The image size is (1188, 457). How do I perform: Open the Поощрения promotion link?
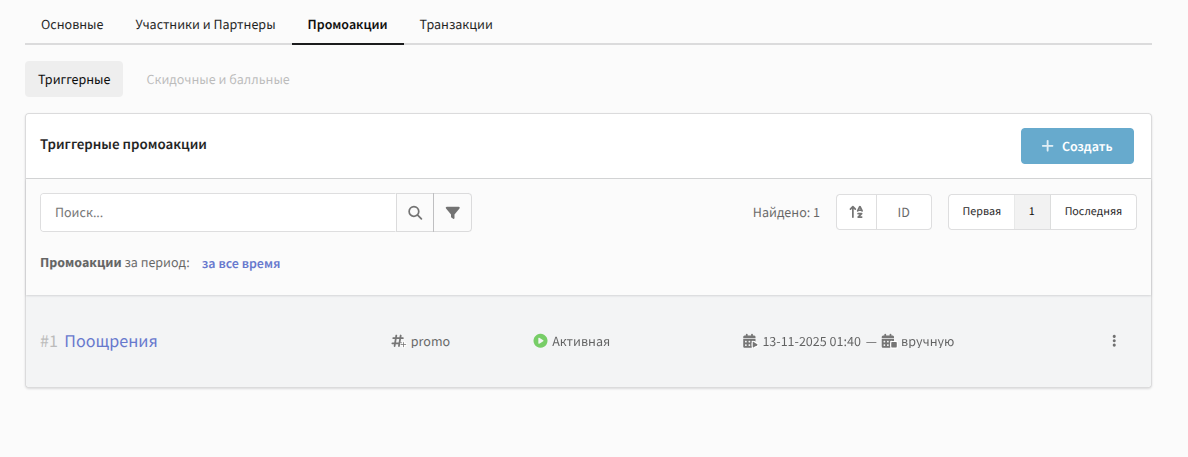pyautogui.click(x=111, y=341)
